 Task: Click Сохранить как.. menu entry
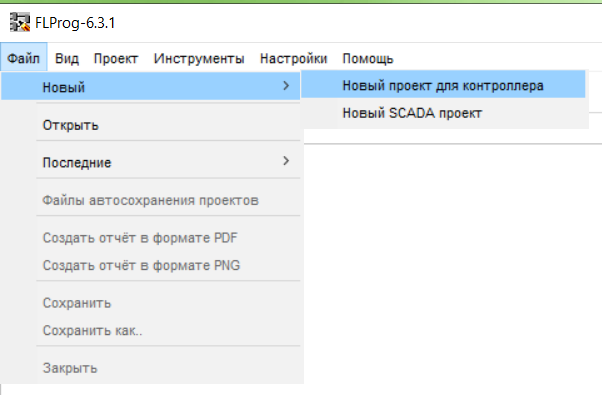point(150,331)
